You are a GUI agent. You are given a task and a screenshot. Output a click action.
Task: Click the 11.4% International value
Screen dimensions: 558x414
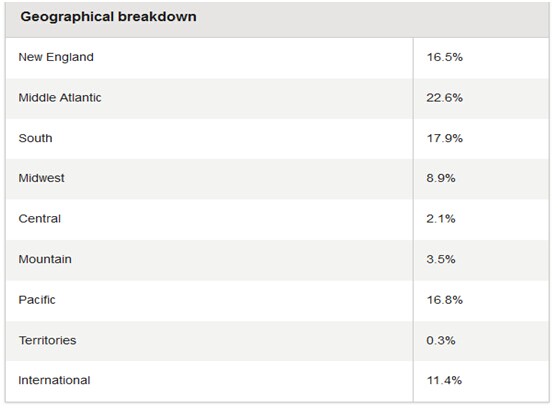(x=444, y=380)
